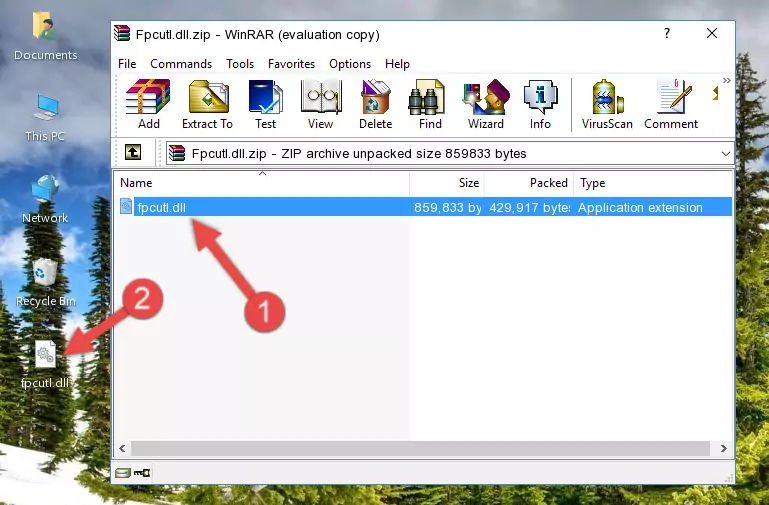Open the Commands menu
The image size is (769, 505).
[181, 64]
